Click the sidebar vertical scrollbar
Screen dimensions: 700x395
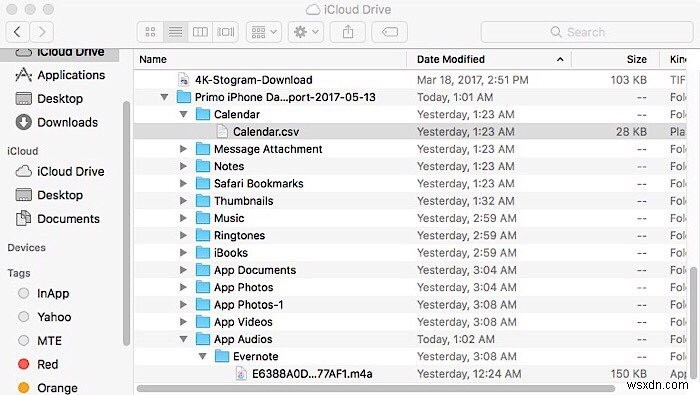pos(127,223)
